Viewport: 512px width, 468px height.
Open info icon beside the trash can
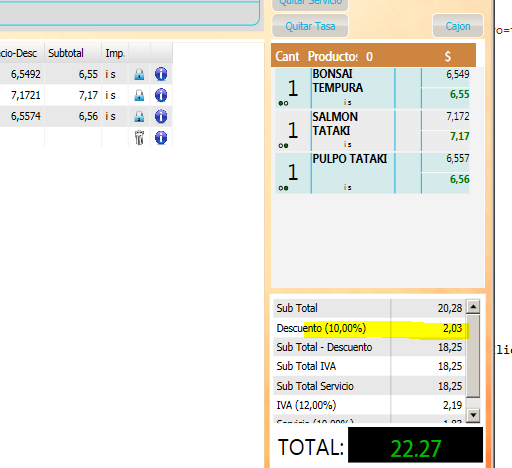pyautogui.click(x=161, y=137)
